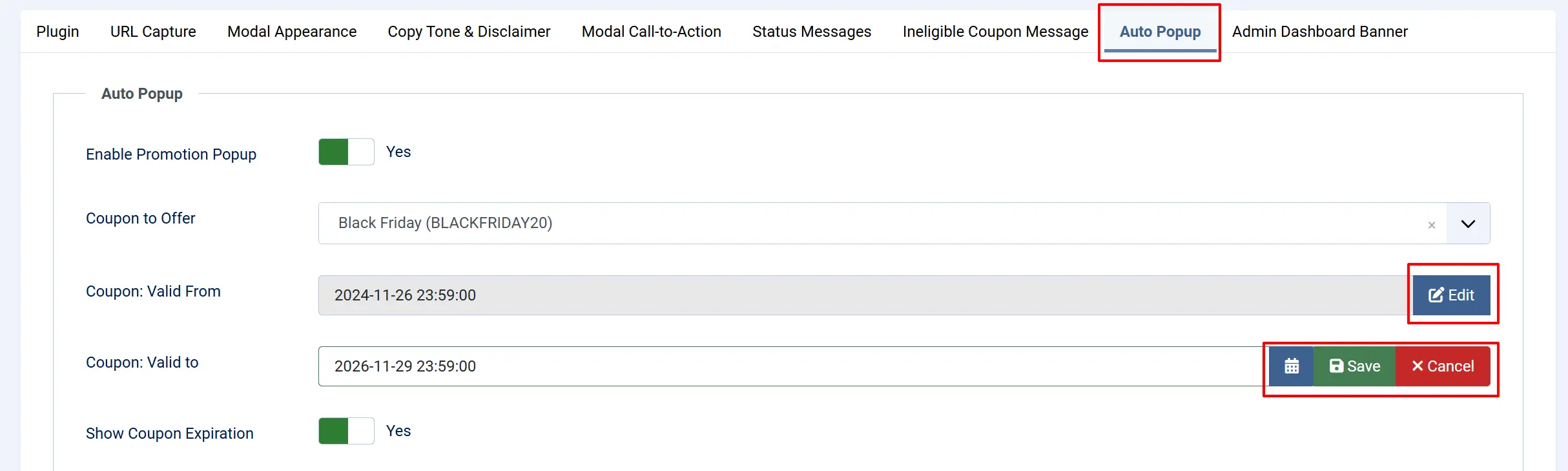Switch to Ineligible Coupon Message tab
Image resolution: width=1568 pixels, height=471 pixels.
tap(995, 32)
